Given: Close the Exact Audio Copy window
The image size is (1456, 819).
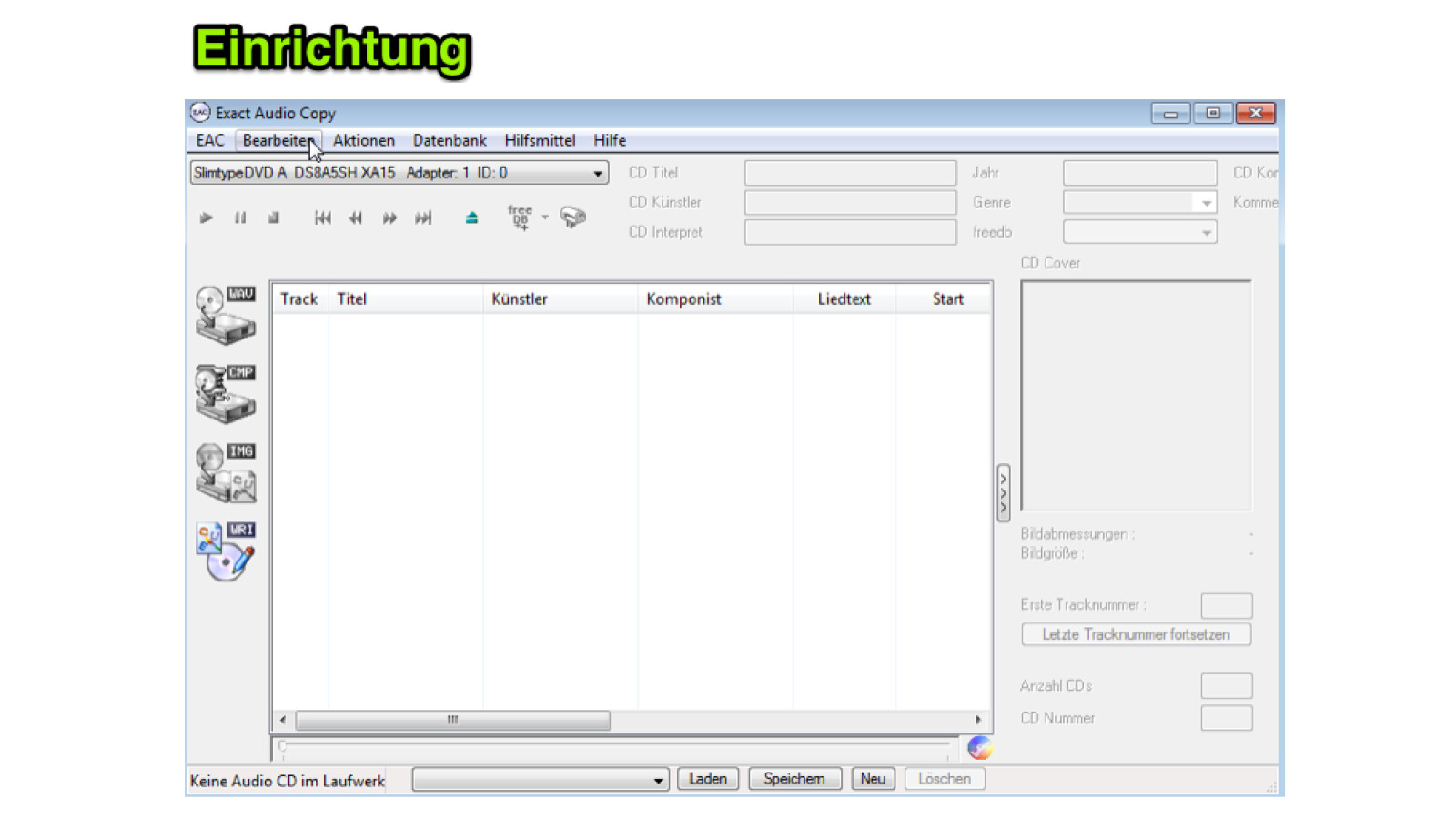Looking at the screenshot, I should (x=1256, y=113).
